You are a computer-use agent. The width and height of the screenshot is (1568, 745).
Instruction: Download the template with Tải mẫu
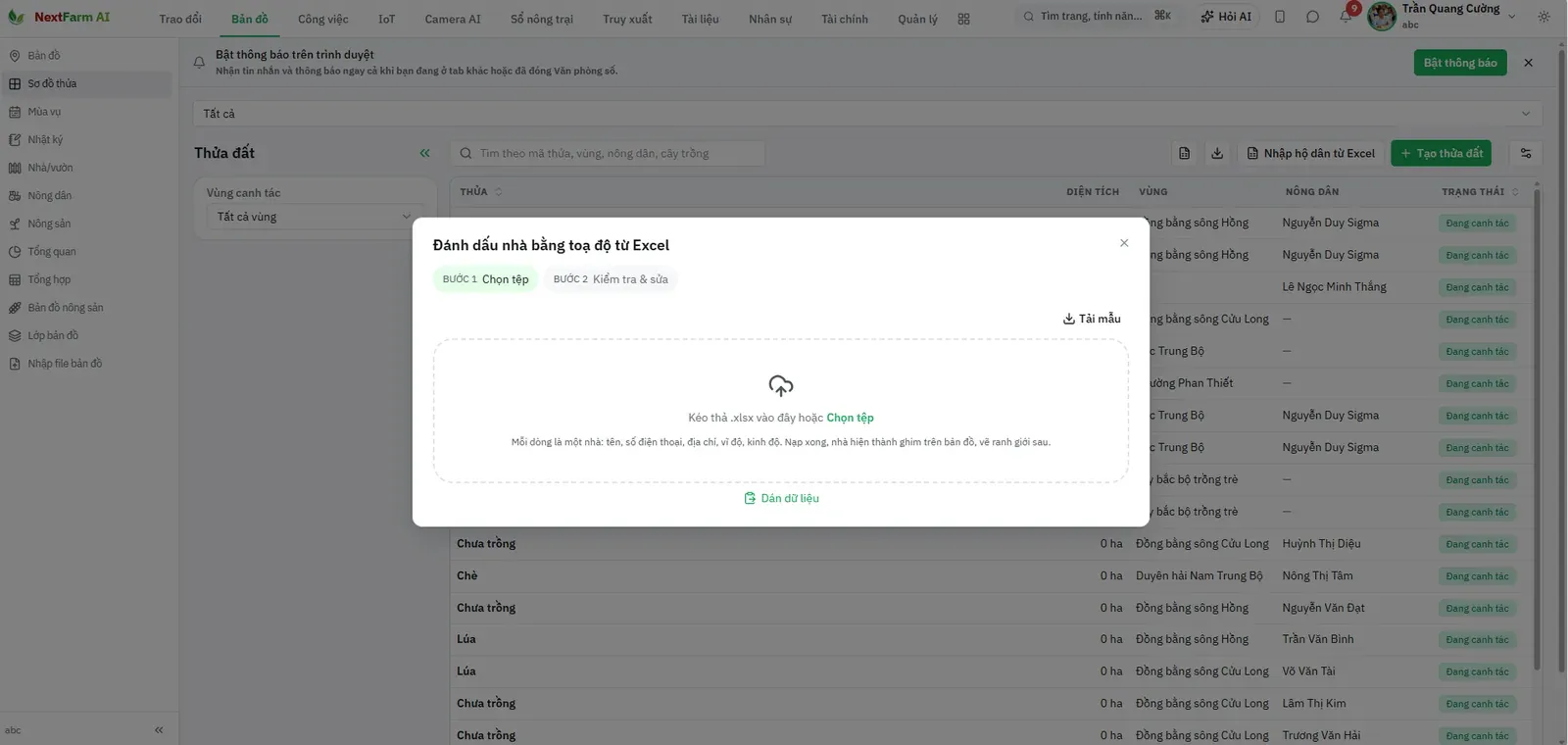click(1092, 319)
